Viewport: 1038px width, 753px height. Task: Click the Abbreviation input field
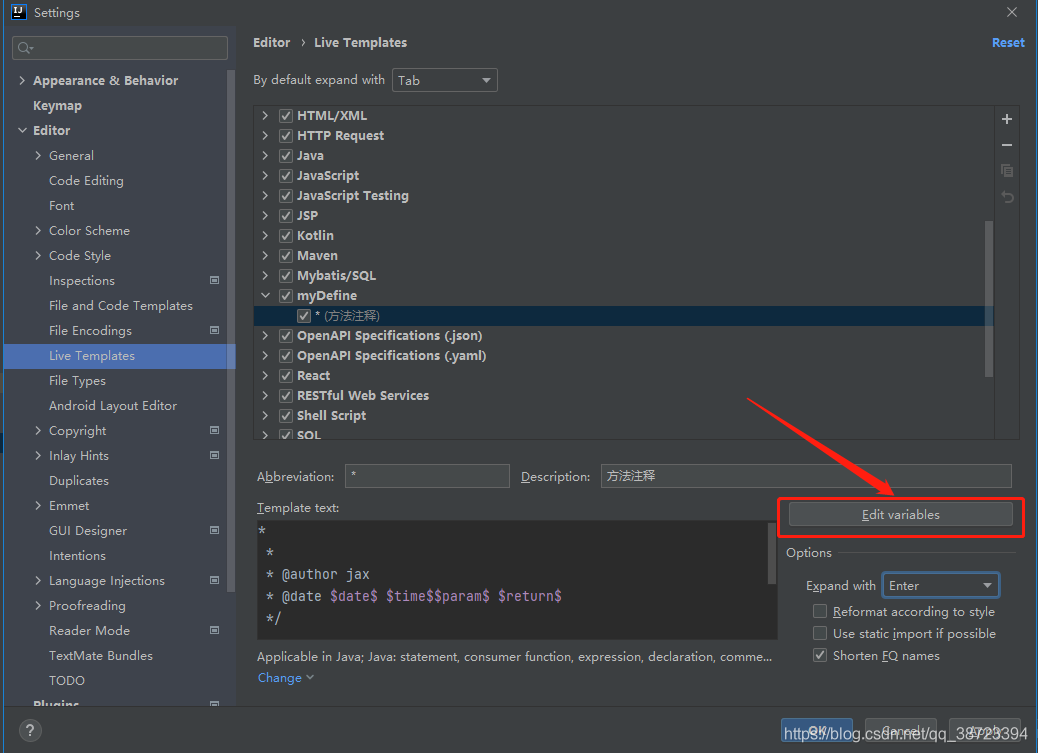pyautogui.click(x=427, y=476)
